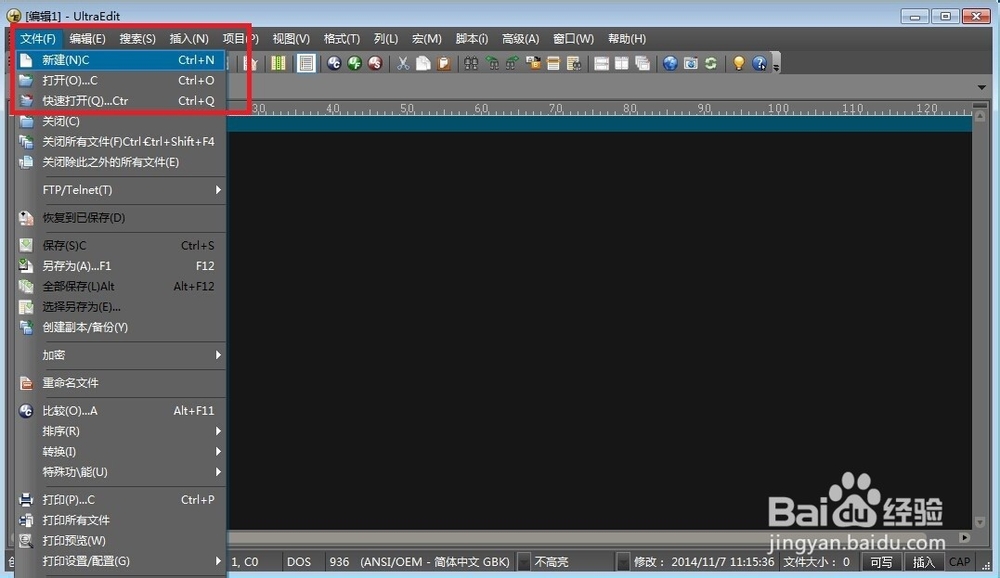1000x578 pixels.
Task: Open the 编辑(E) menu
Action: coord(87,39)
